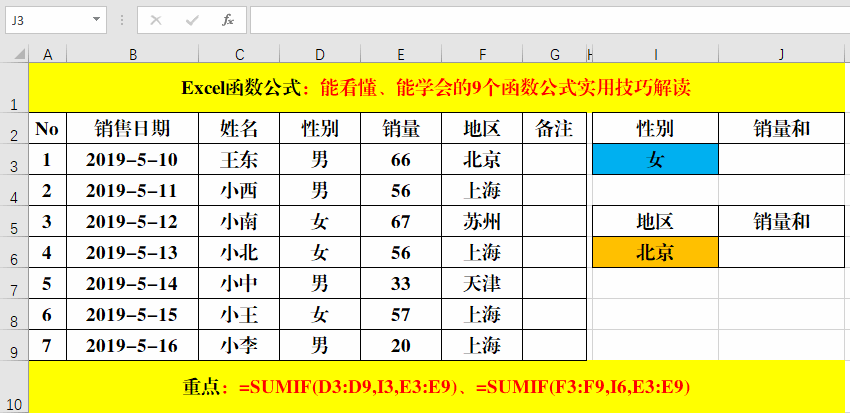The image size is (850, 413).
Task: Click the 性别 header cell in column D
Action: (x=320, y=128)
